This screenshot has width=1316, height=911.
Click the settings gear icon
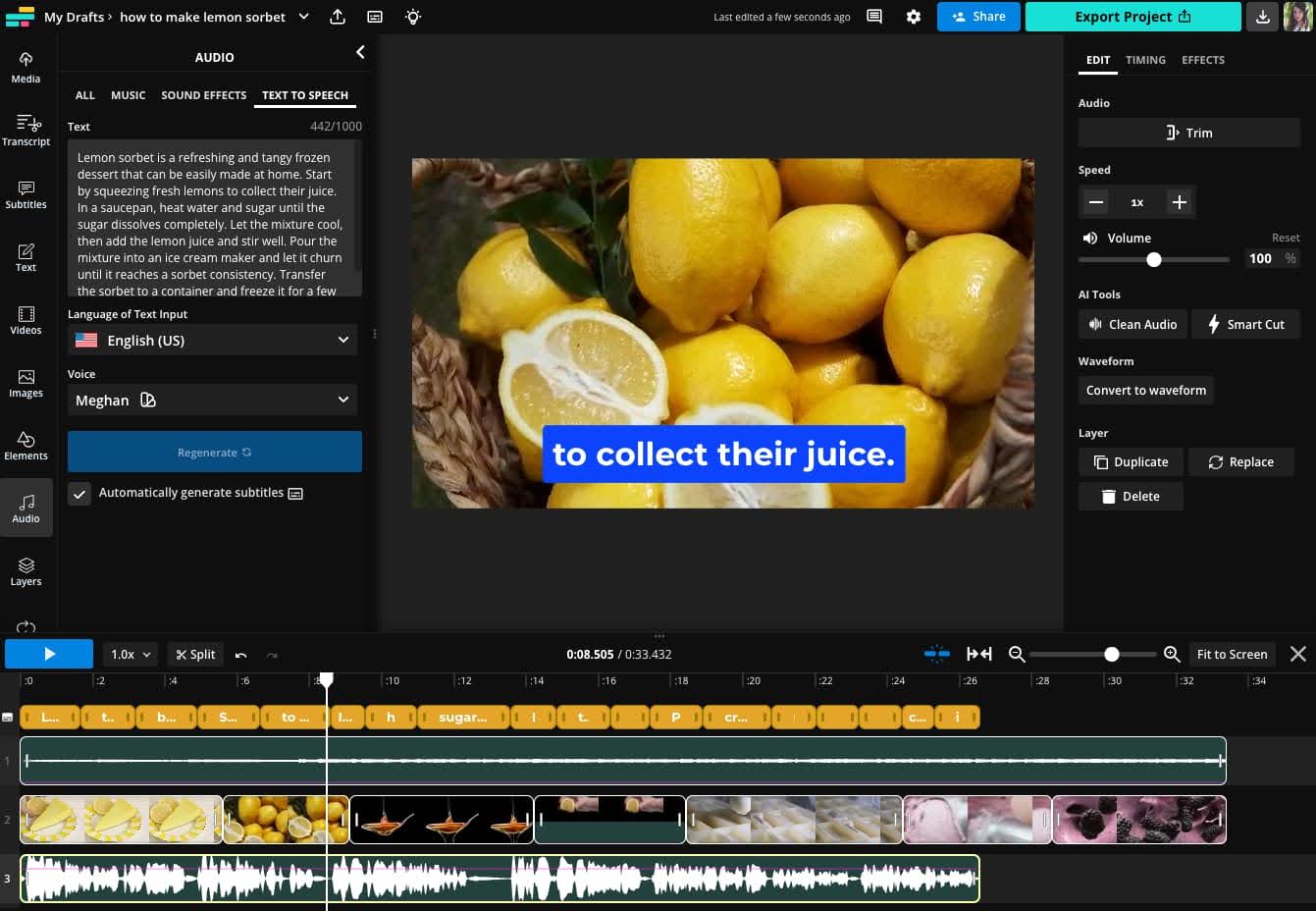click(x=914, y=17)
